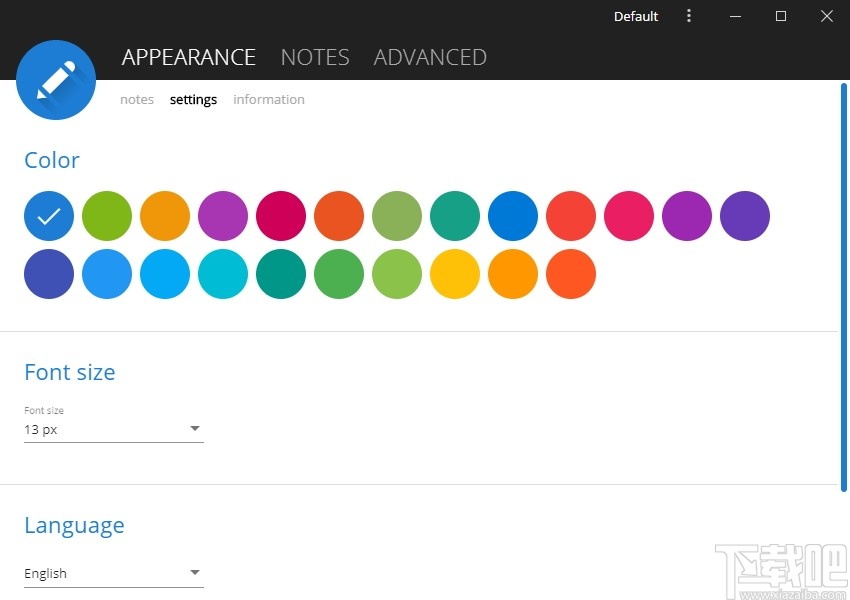Click the vertical scrollbar thumb
The height and width of the screenshot is (600, 850).
[x=843, y=290]
